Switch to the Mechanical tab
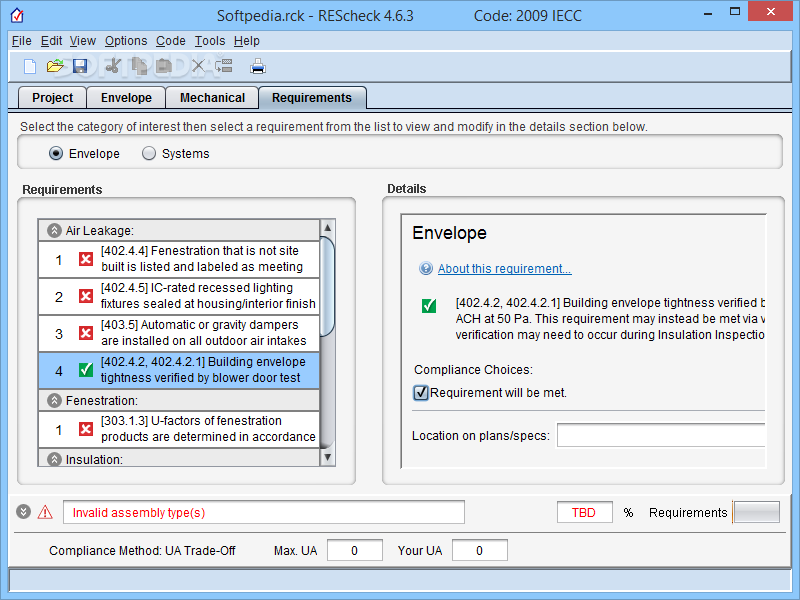800x600 pixels. (212, 97)
